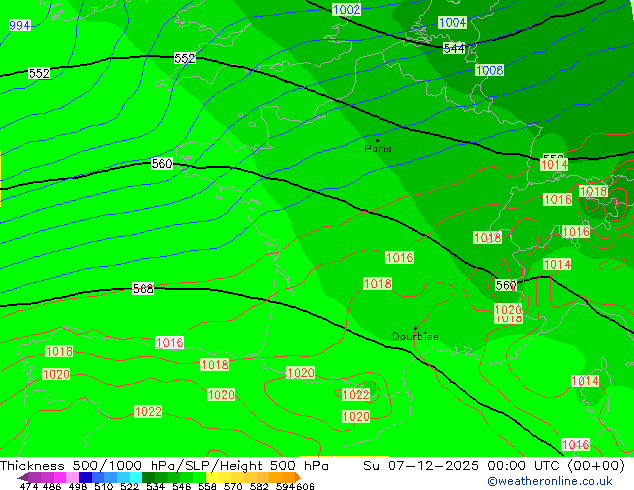Screen dimensions: 634x490
Task: Pick the dark navy blue legend swatch
Action: click(x=85, y=477)
